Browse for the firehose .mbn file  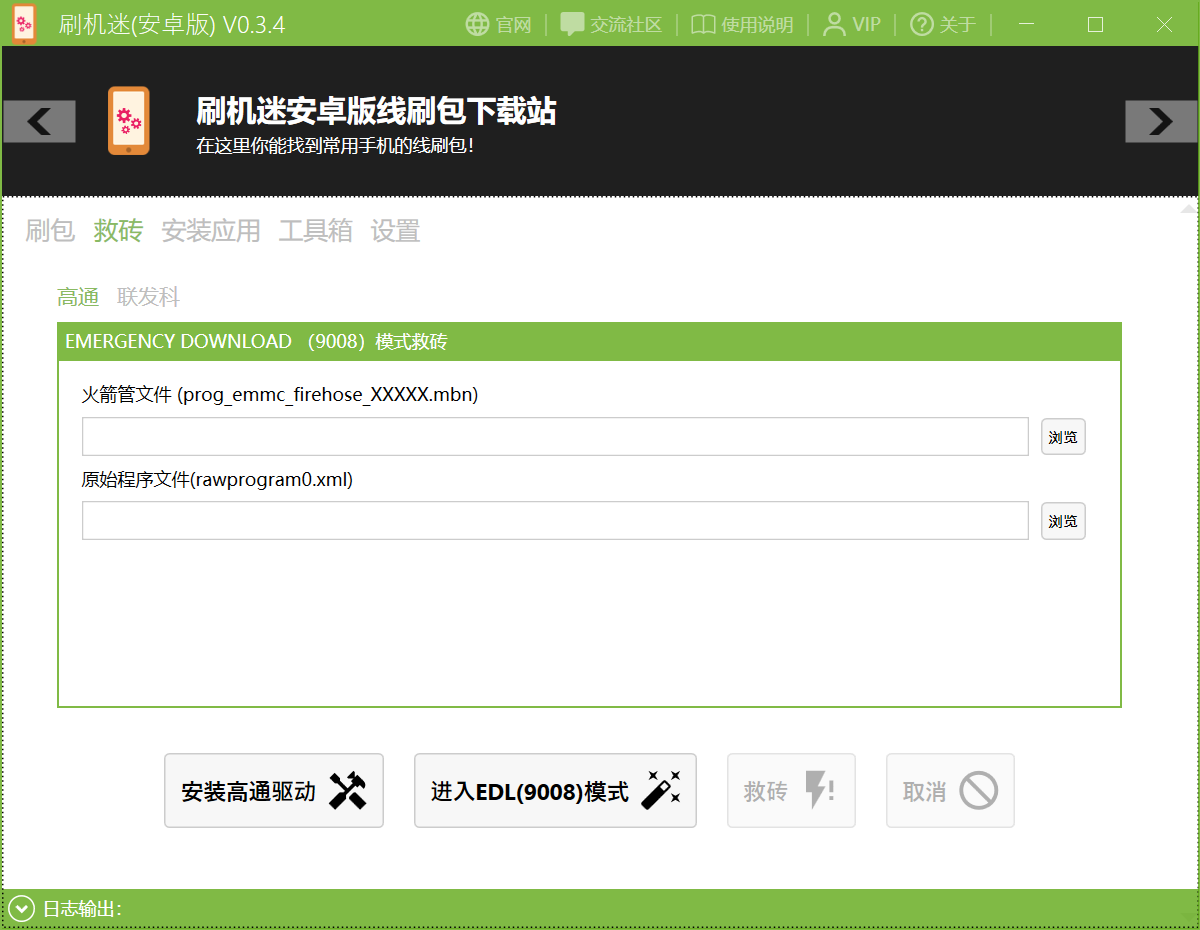1063,437
